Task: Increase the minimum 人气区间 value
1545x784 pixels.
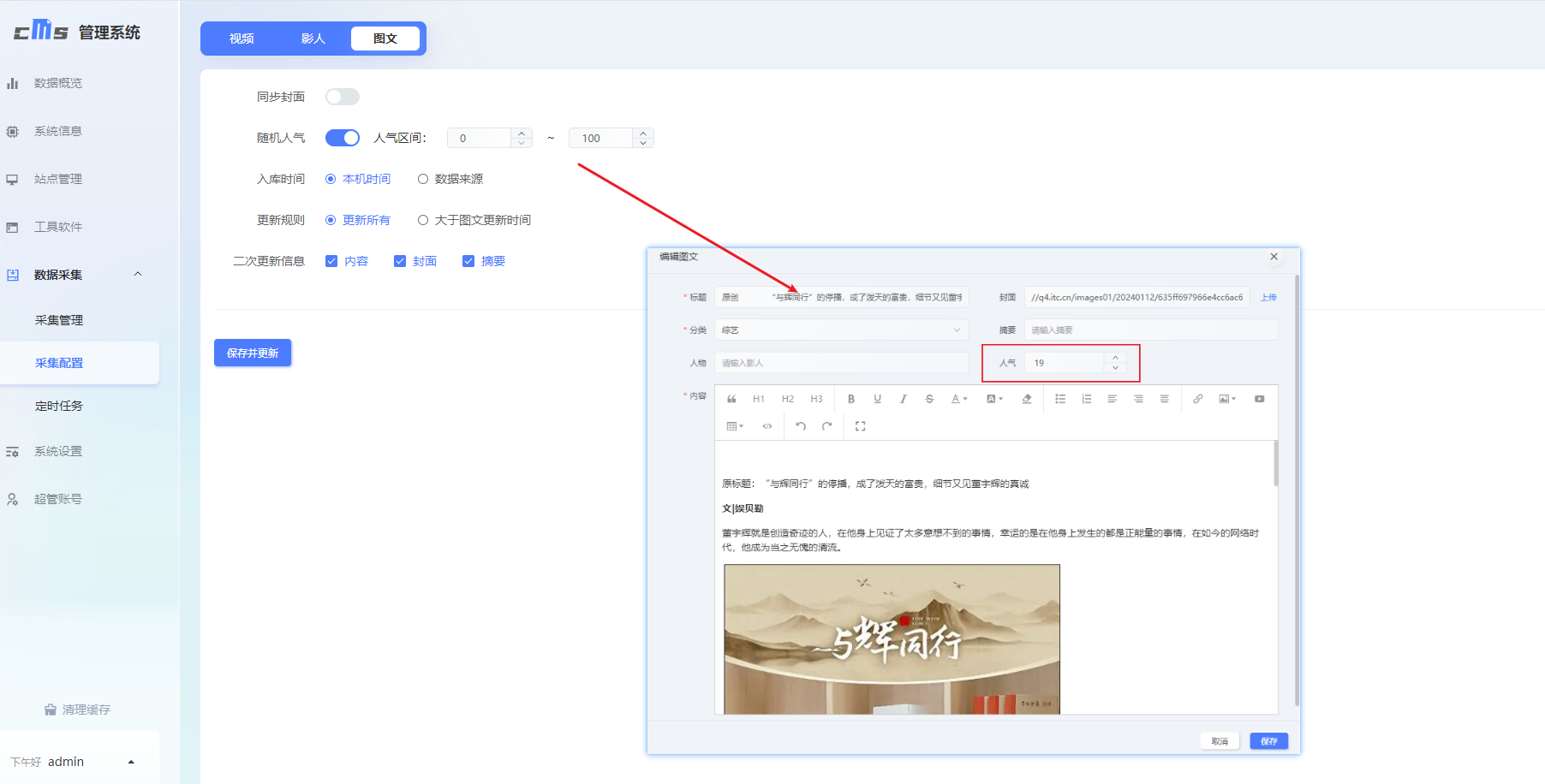Action: (x=522, y=133)
